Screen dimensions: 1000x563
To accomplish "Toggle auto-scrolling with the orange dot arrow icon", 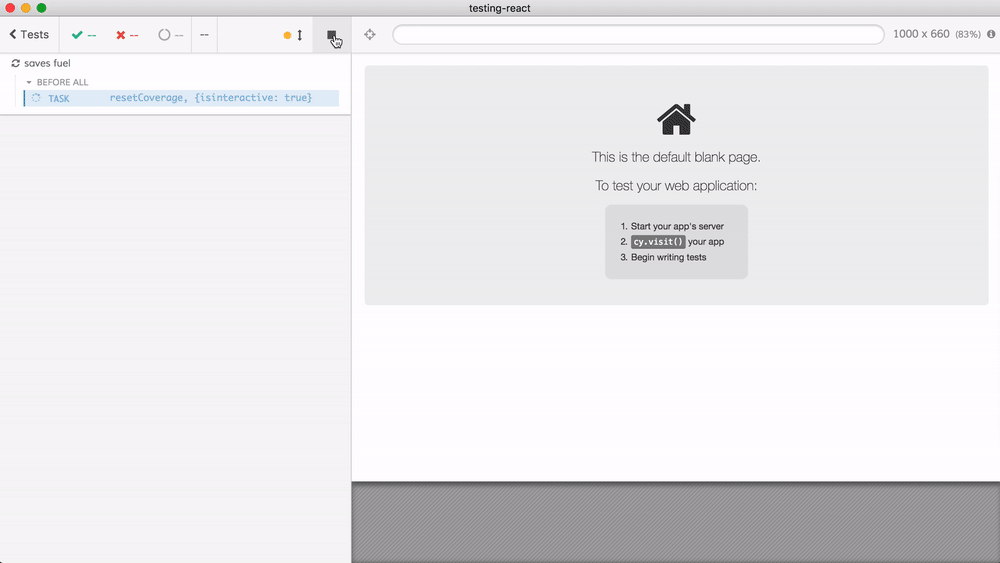I will point(293,35).
